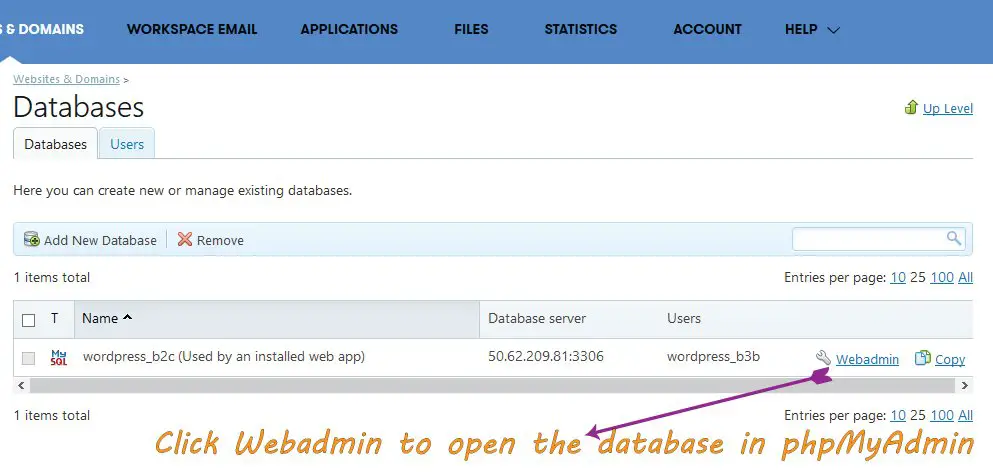The image size is (993, 472).
Task: Click the Users column header
Action: 684,318
